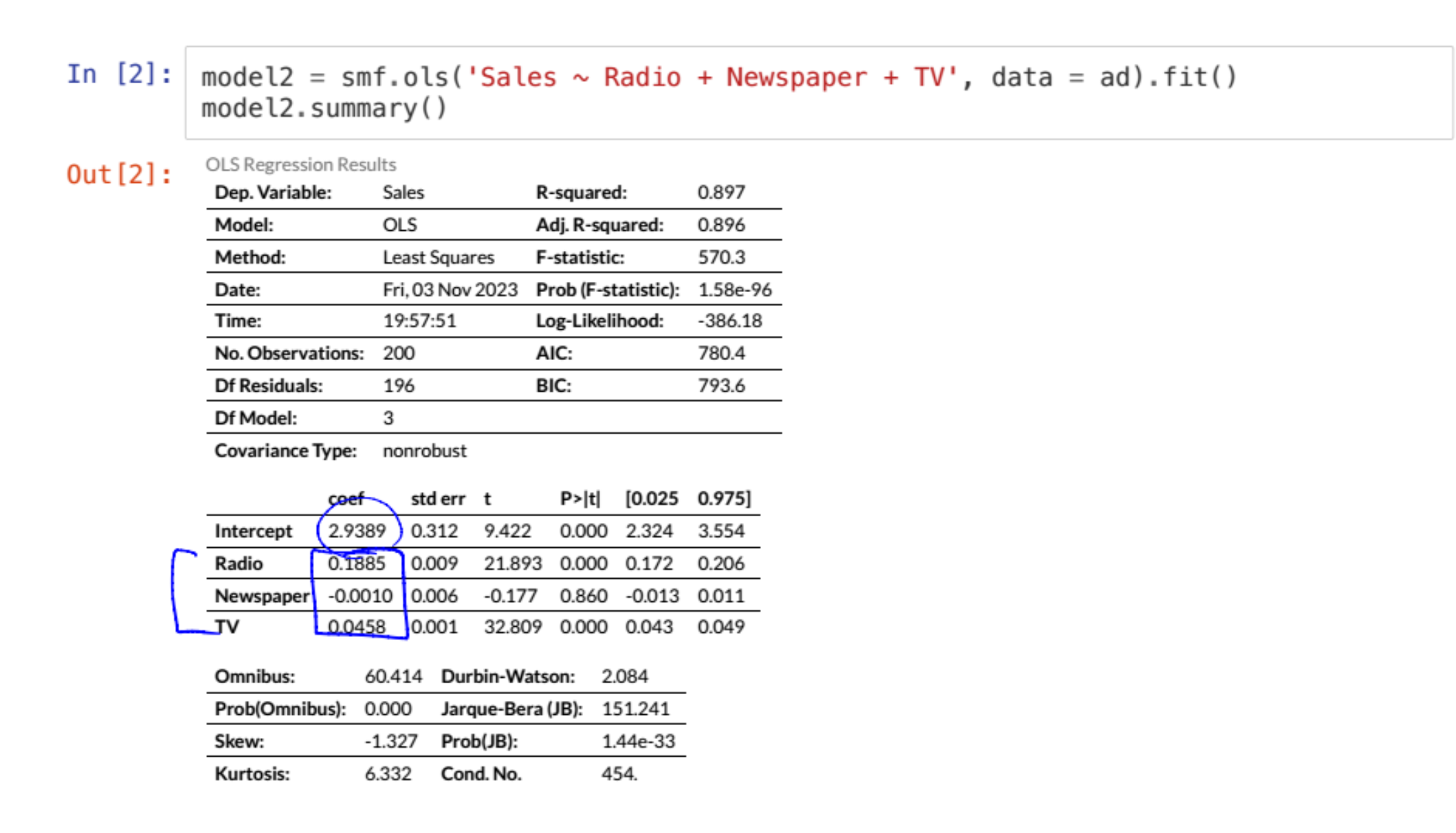The image size is (1456, 833).
Task: Click the In [2] prompt label
Action: [x=119, y=74]
